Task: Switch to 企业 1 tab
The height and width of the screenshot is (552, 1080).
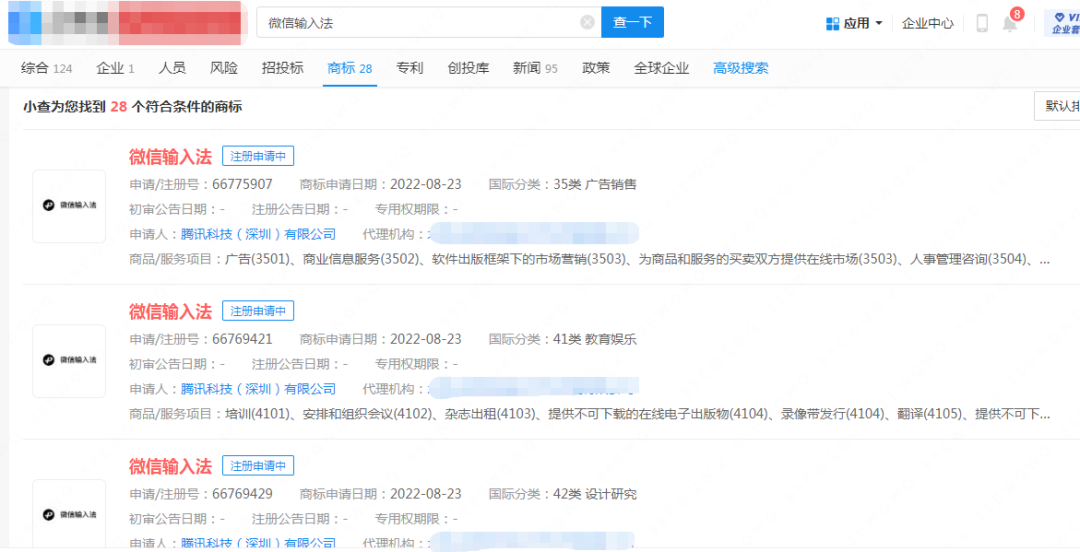Action: [115, 68]
